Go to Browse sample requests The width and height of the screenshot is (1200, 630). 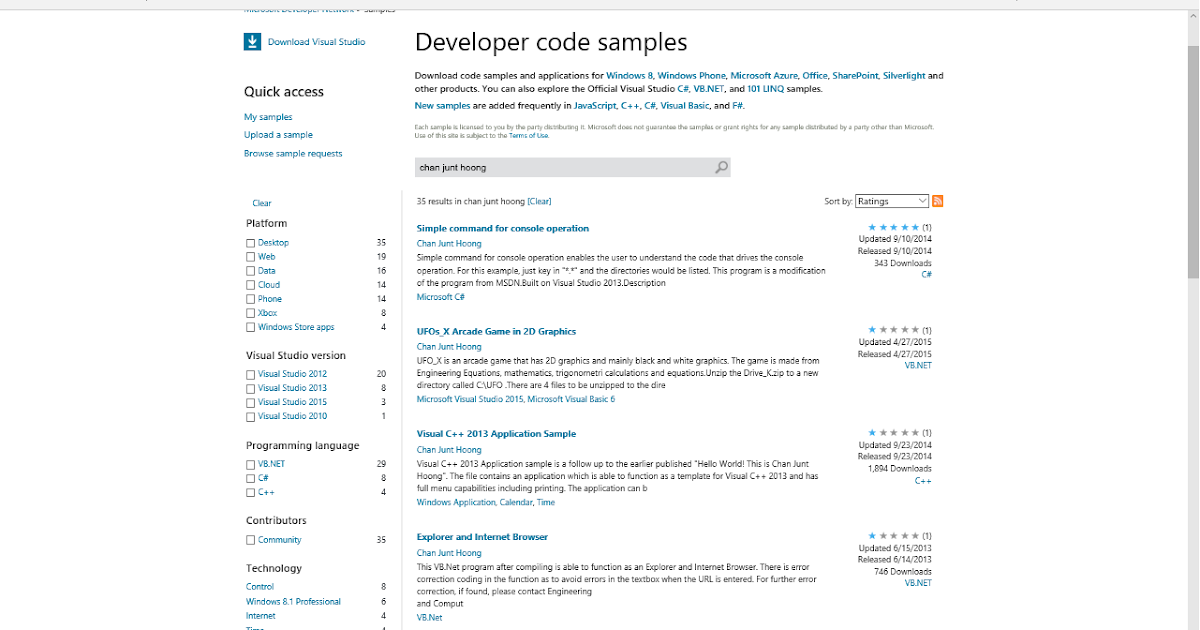(x=293, y=154)
